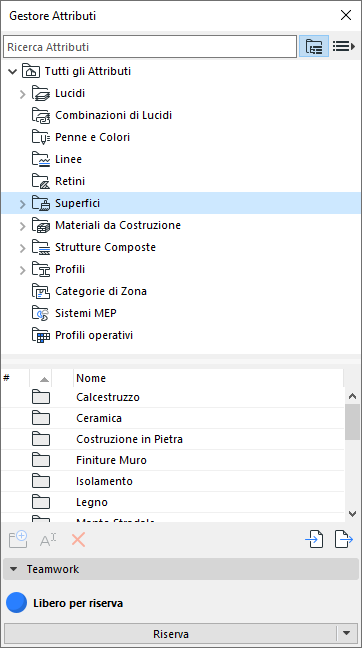Screen dimensions: 362x648
Task: Select the Strutture Composte icon
Action: point(41,247)
